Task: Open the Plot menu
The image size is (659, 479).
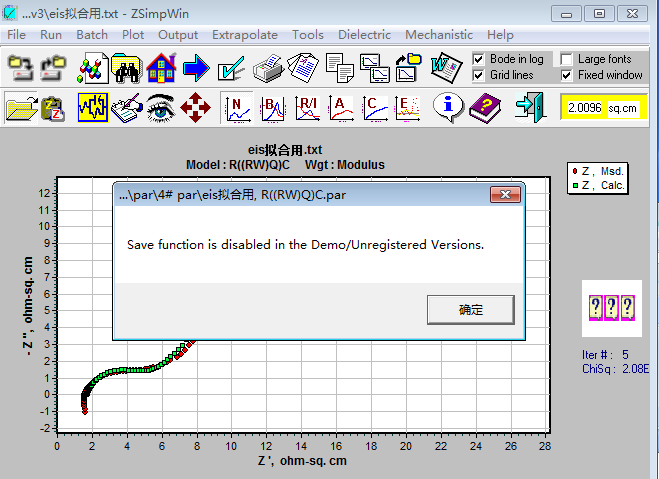Action: pos(133,35)
